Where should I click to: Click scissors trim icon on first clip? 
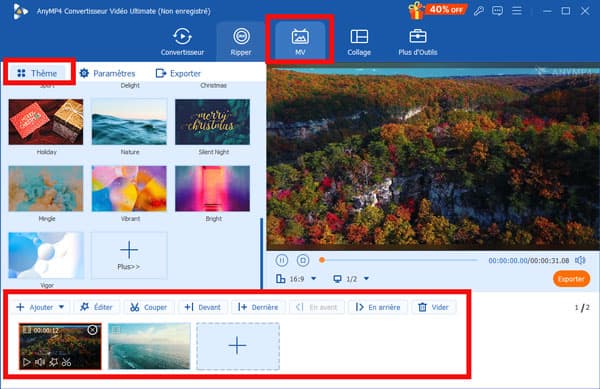pos(67,362)
